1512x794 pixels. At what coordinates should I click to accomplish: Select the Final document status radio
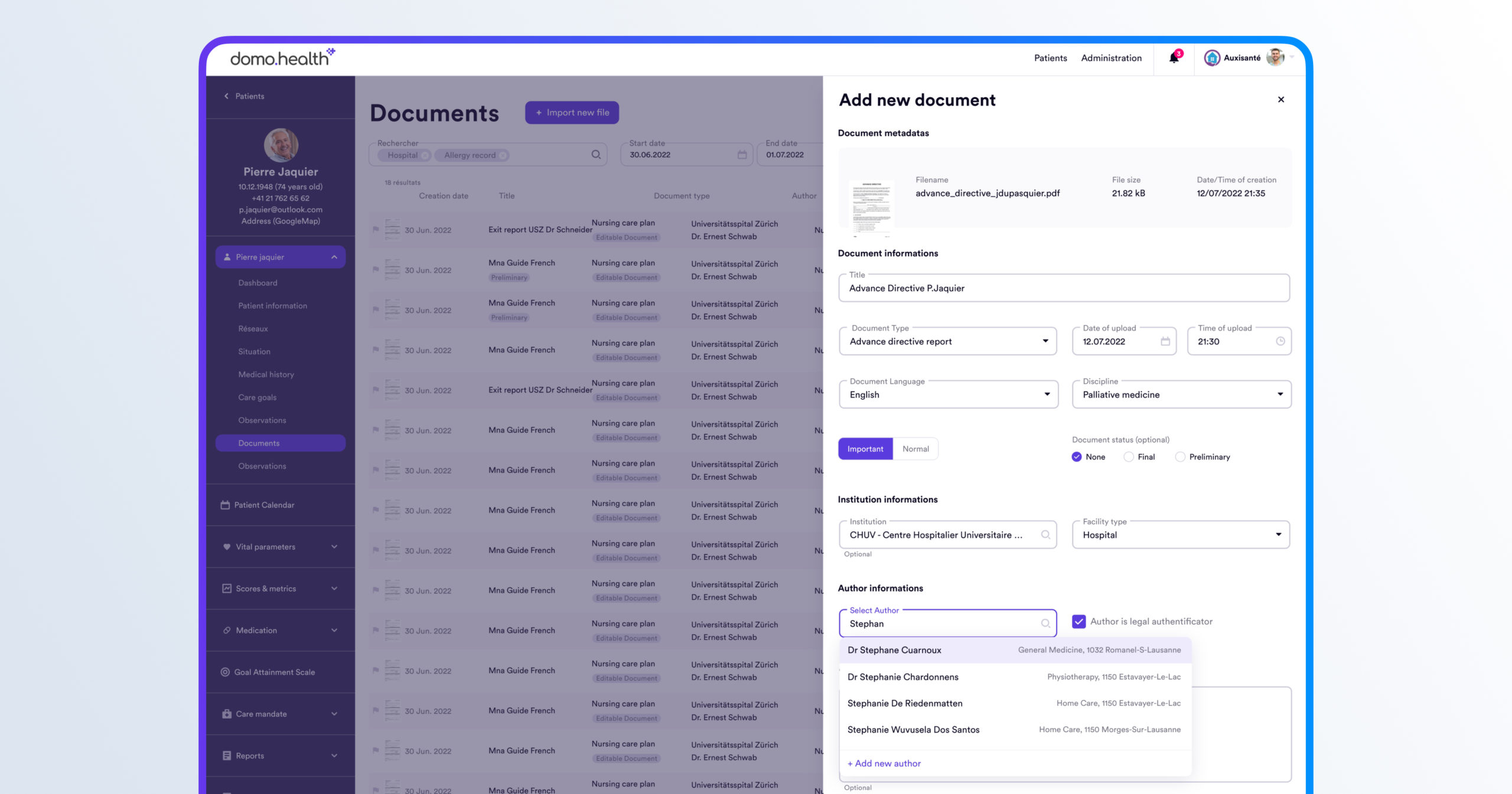click(x=1129, y=457)
